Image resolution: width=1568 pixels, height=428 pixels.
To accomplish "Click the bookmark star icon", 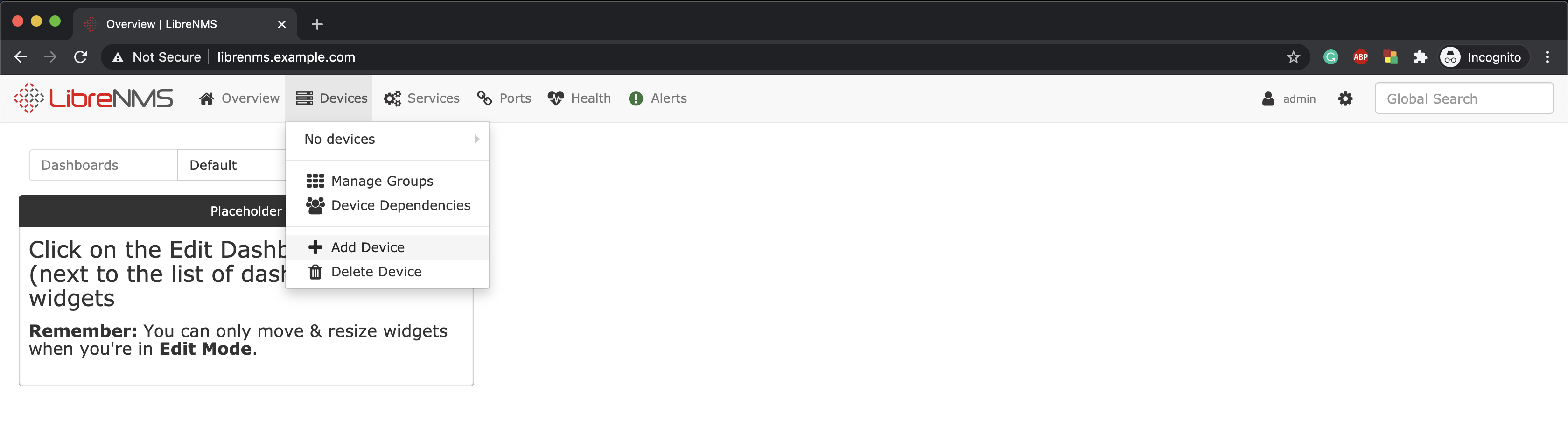I will pyautogui.click(x=1293, y=57).
